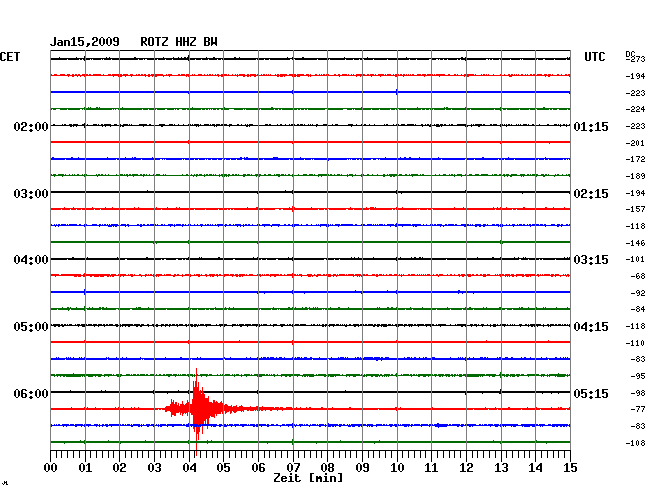Select the 04:00 CET time label

[x=31, y=260]
